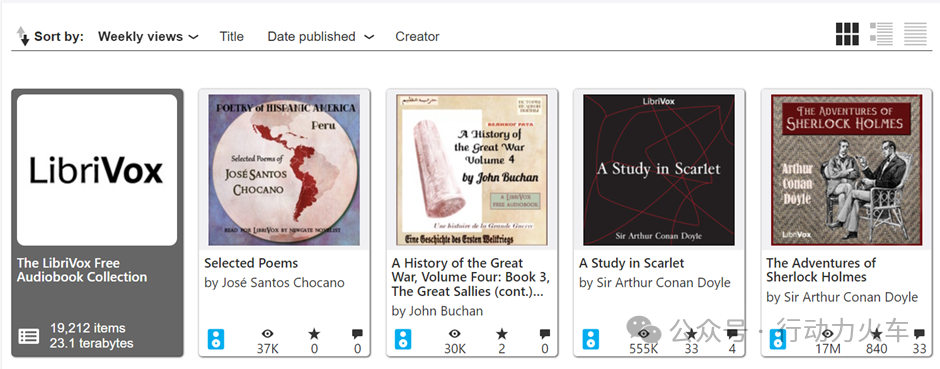
Task: Click reviews bubble icon on Selected Poems
Action: click(357, 334)
